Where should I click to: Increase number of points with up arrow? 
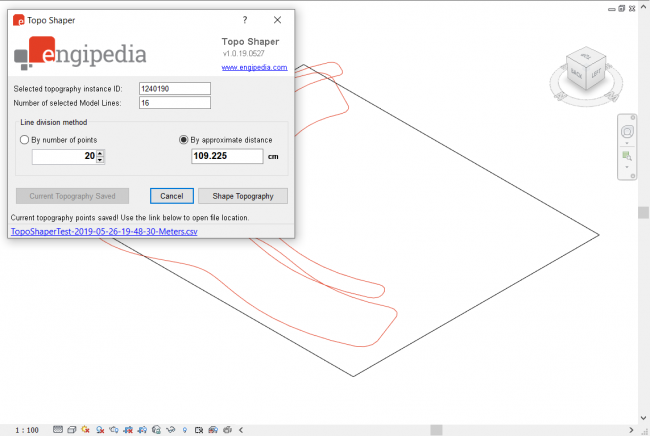click(101, 153)
